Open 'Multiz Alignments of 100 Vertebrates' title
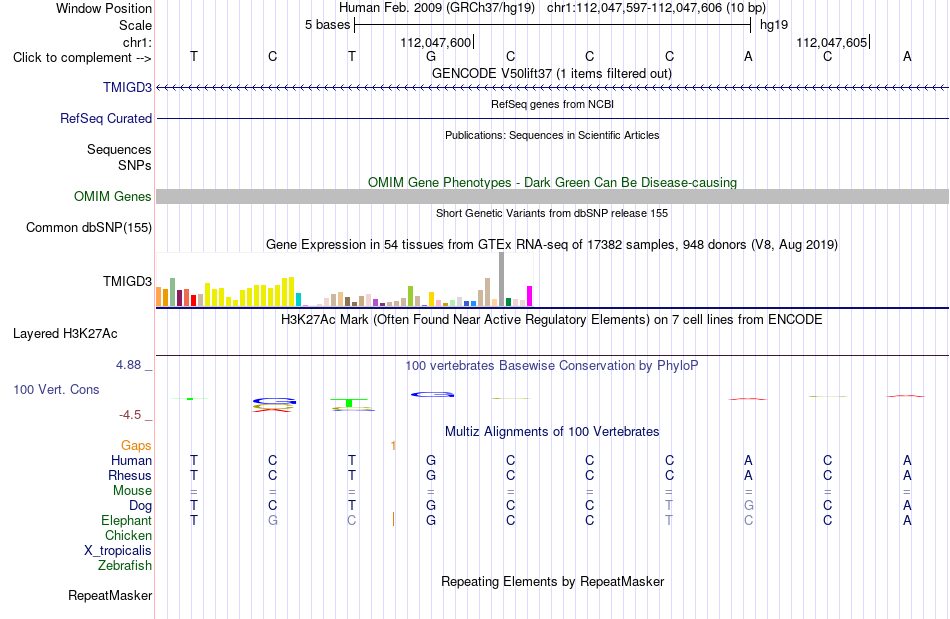 [552, 431]
